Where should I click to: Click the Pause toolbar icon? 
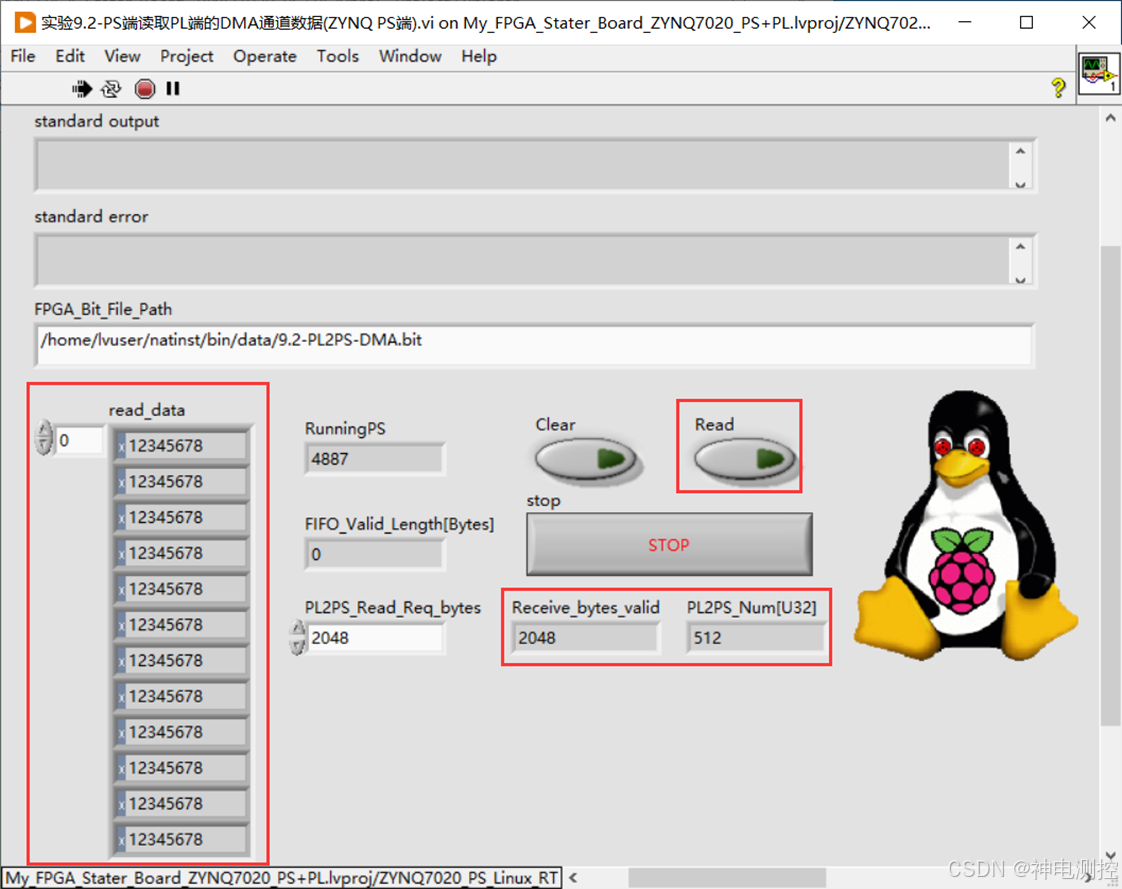pyautogui.click(x=172, y=88)
